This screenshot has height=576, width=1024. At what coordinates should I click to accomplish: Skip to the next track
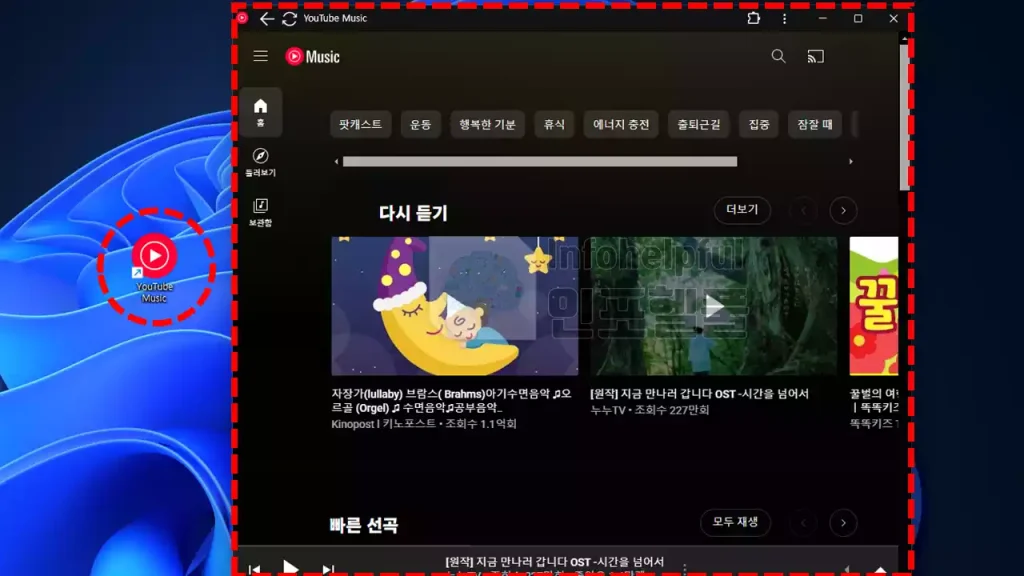pyautogui.click(x=328, y=569)
